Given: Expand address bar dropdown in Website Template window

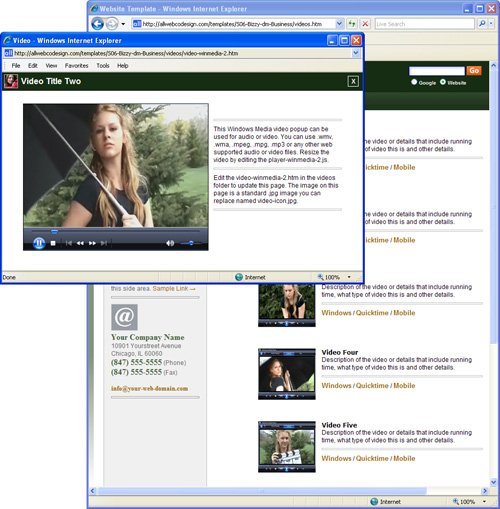Looking at the screenshot, I should (339, 24).
